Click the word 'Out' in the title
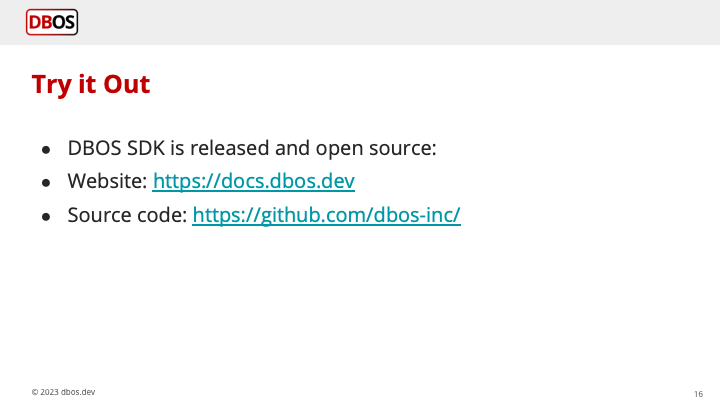This screenshot has width=720, height=405. (127, 84)
